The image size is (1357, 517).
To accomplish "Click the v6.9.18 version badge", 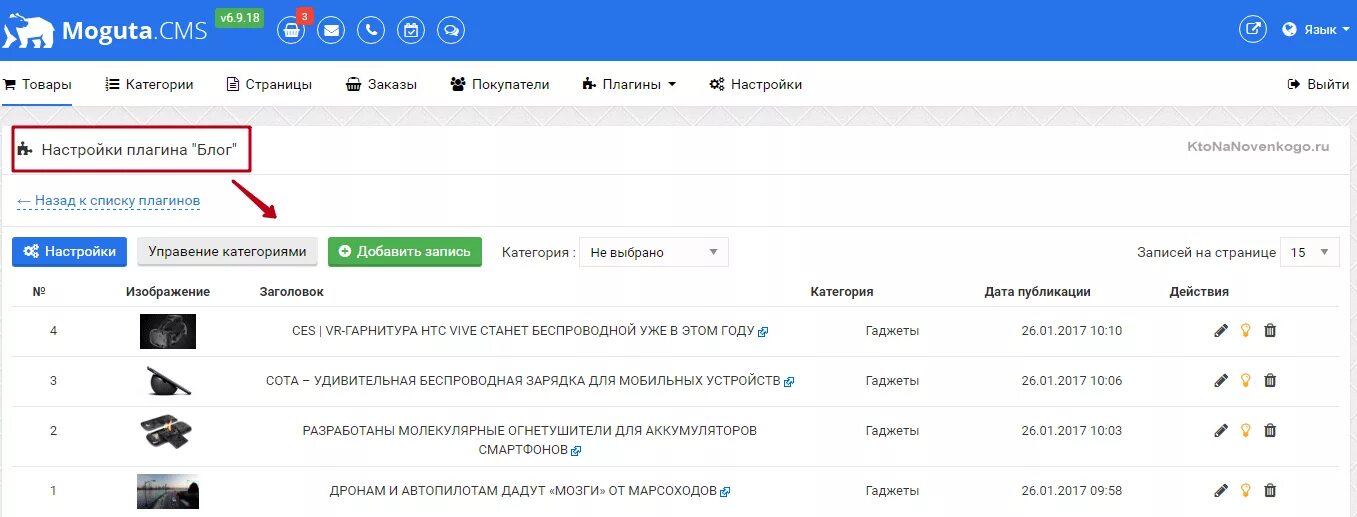I will coord(239,19).
